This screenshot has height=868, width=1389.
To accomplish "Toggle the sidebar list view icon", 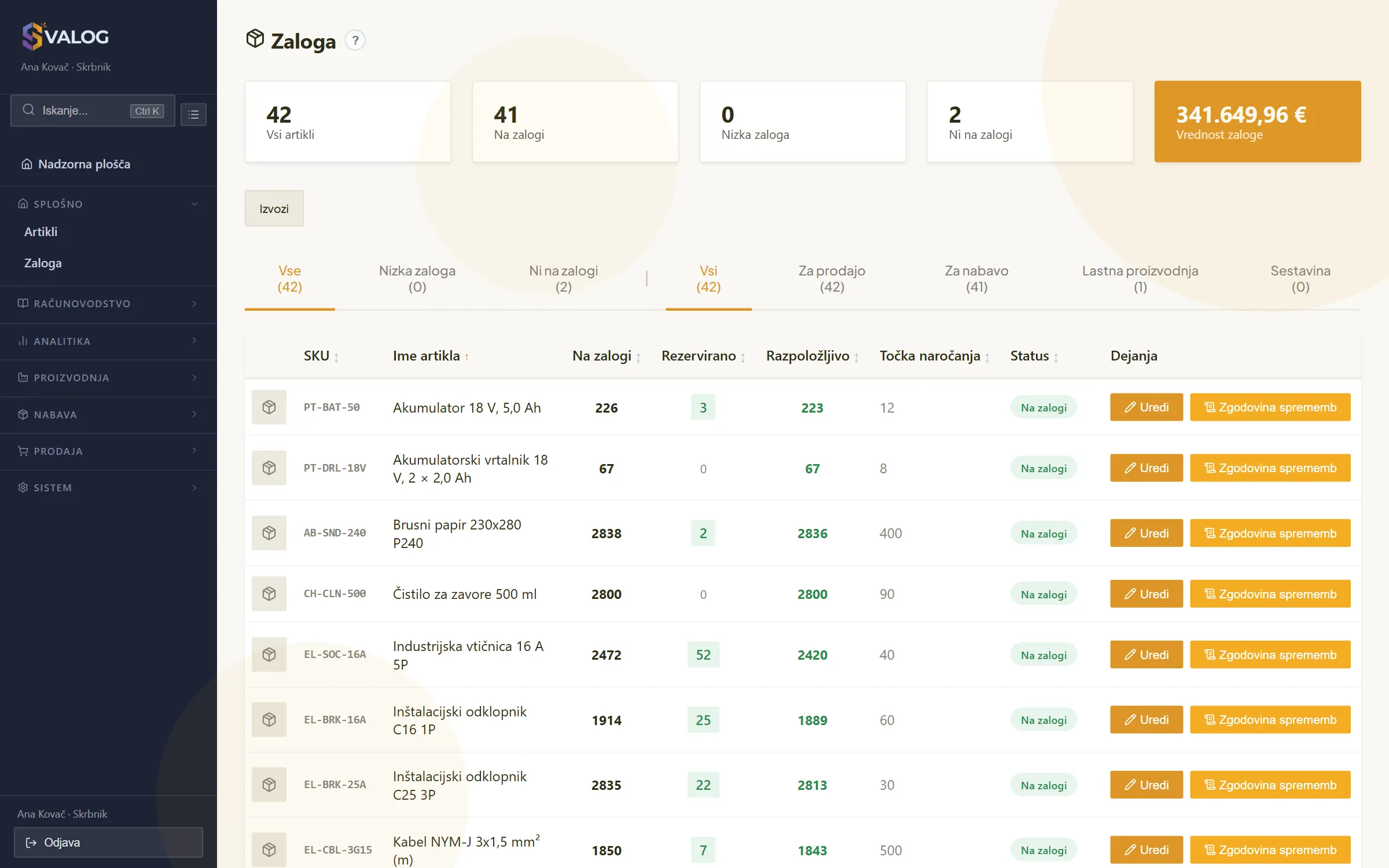I will coord(193,115).
